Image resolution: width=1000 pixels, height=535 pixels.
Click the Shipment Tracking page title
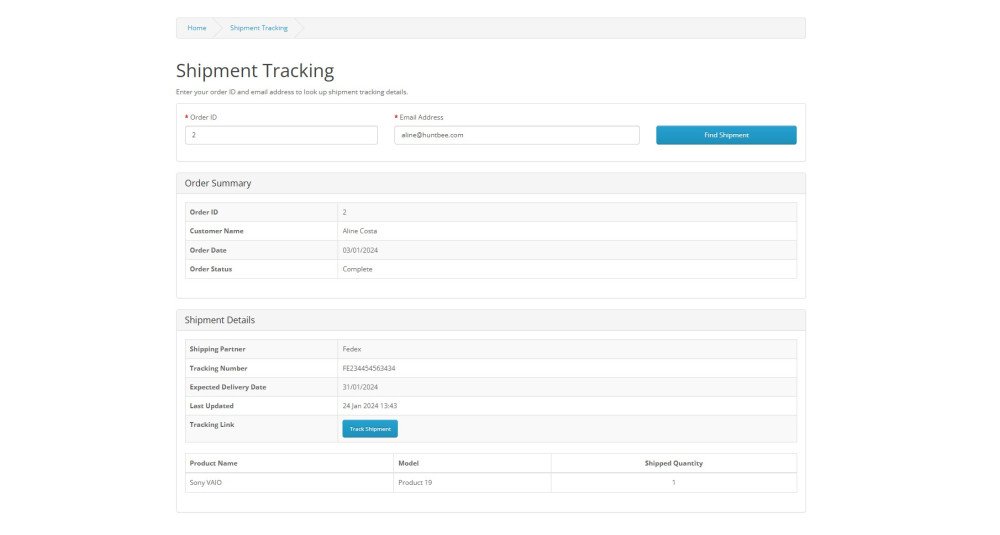click(x=255, y=71)
